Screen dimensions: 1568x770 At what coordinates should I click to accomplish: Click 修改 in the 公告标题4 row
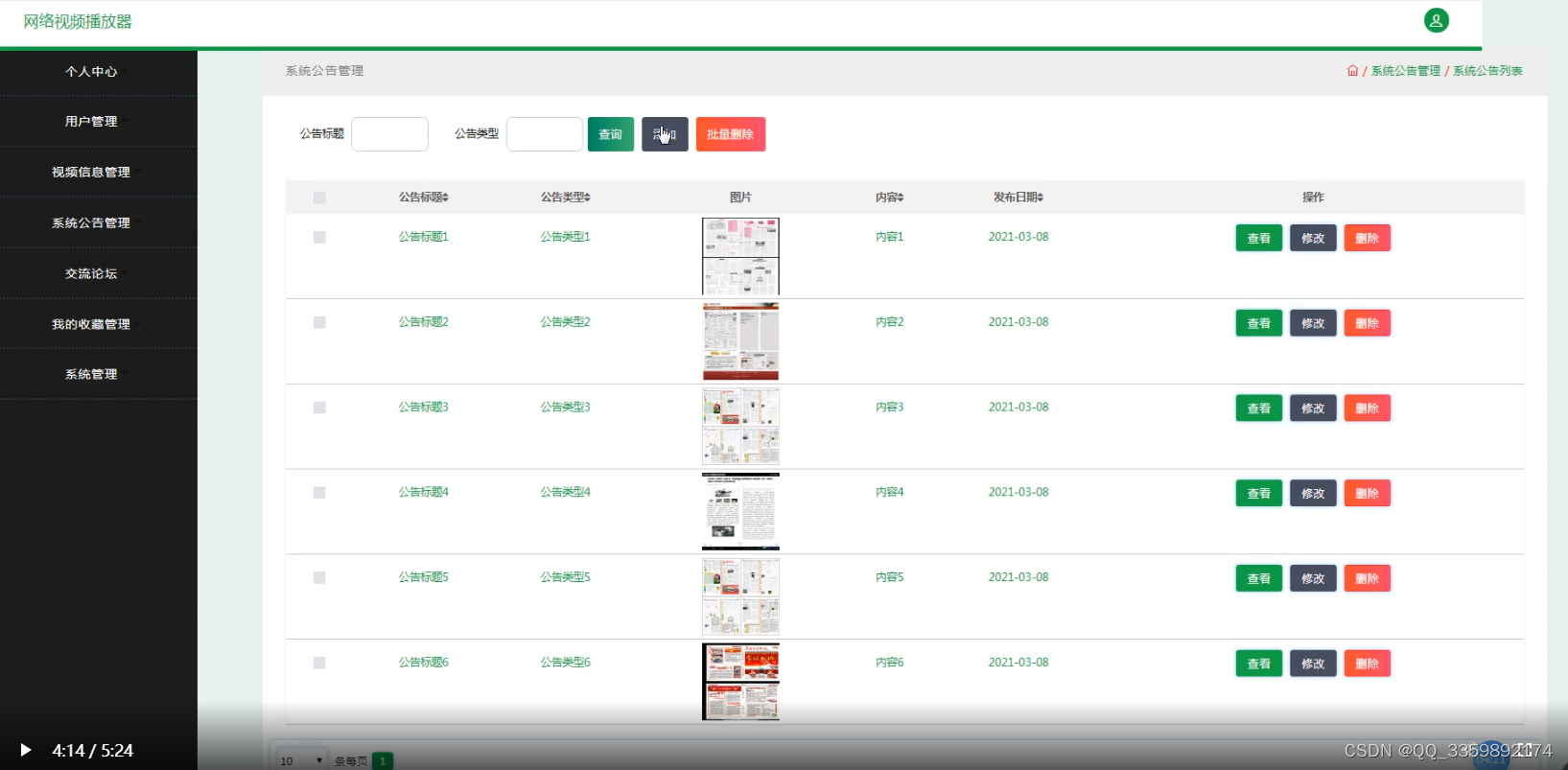point(1313,493)
